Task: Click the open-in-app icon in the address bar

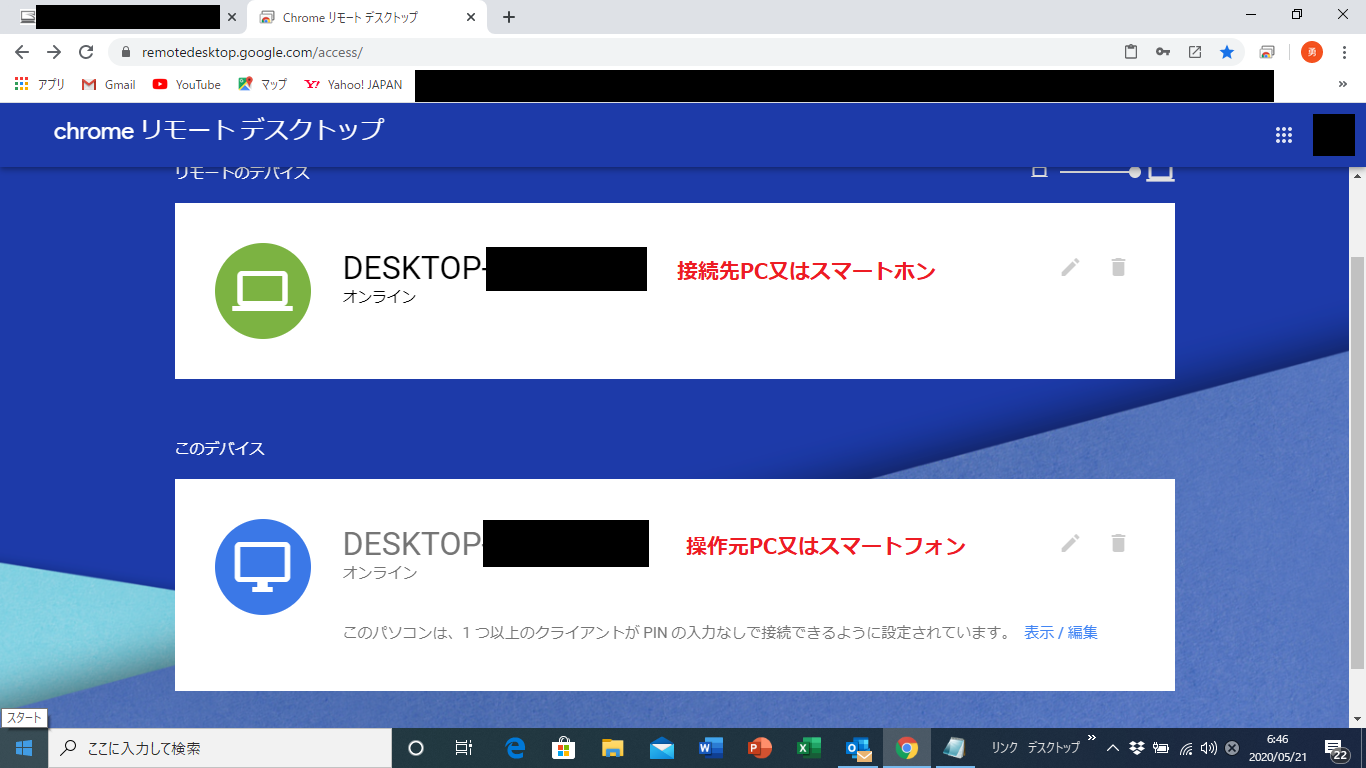Action: click(x=1195, y=52)
